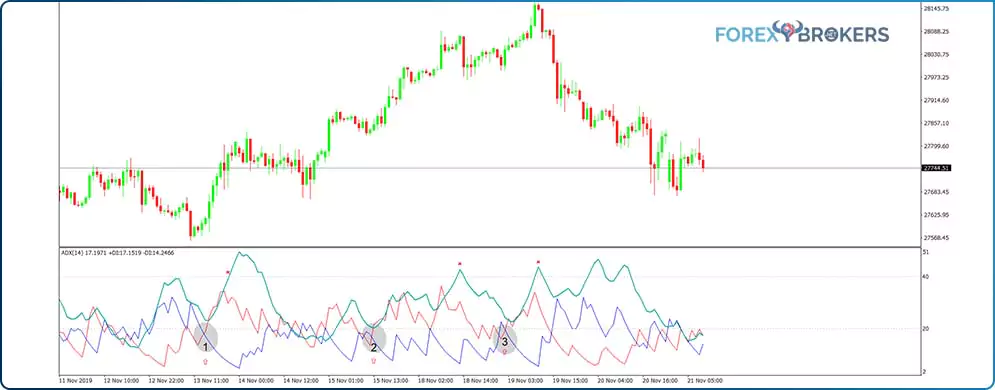The image size is (995, 390).
Task: Select the gray circle marker labeled 3
Action: coord(505,339)
